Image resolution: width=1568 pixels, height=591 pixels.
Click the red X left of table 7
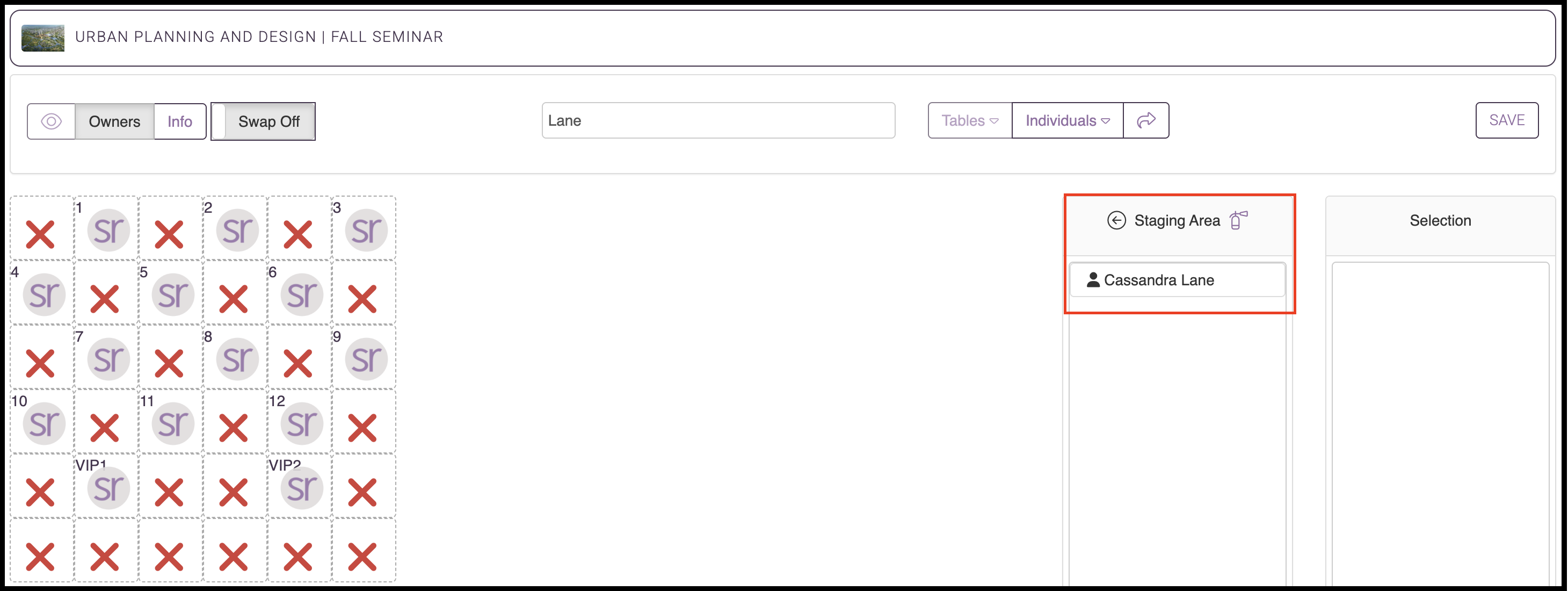pos(40,364)
